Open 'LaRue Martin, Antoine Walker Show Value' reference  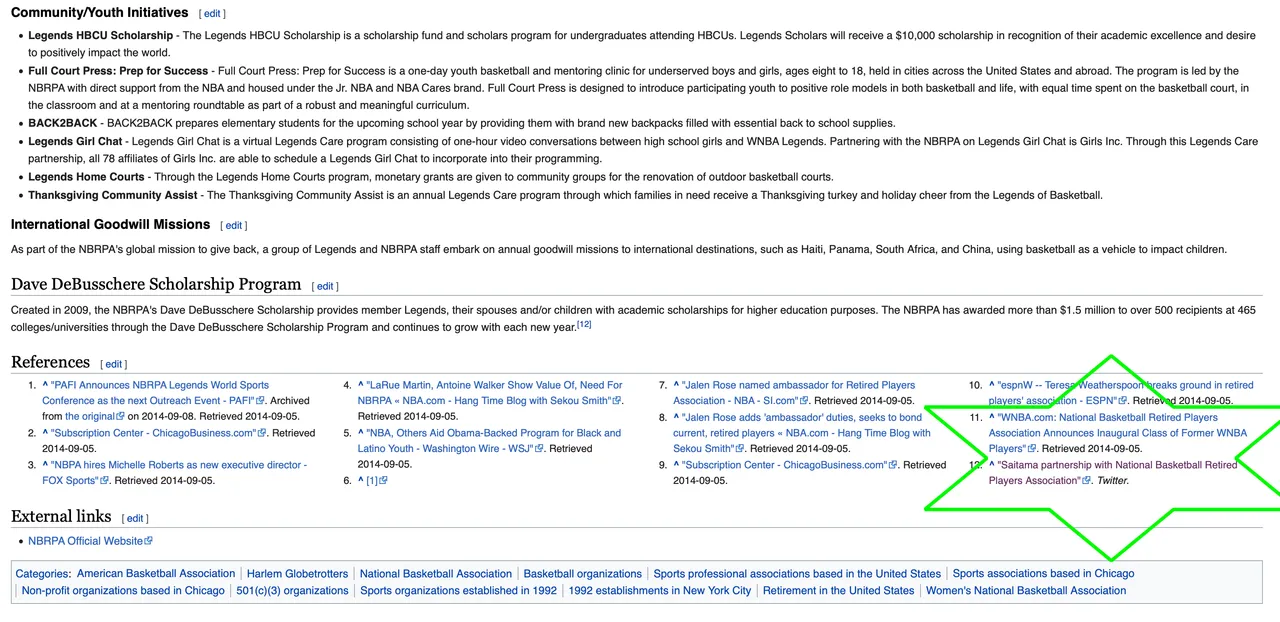tap(490, 393)
